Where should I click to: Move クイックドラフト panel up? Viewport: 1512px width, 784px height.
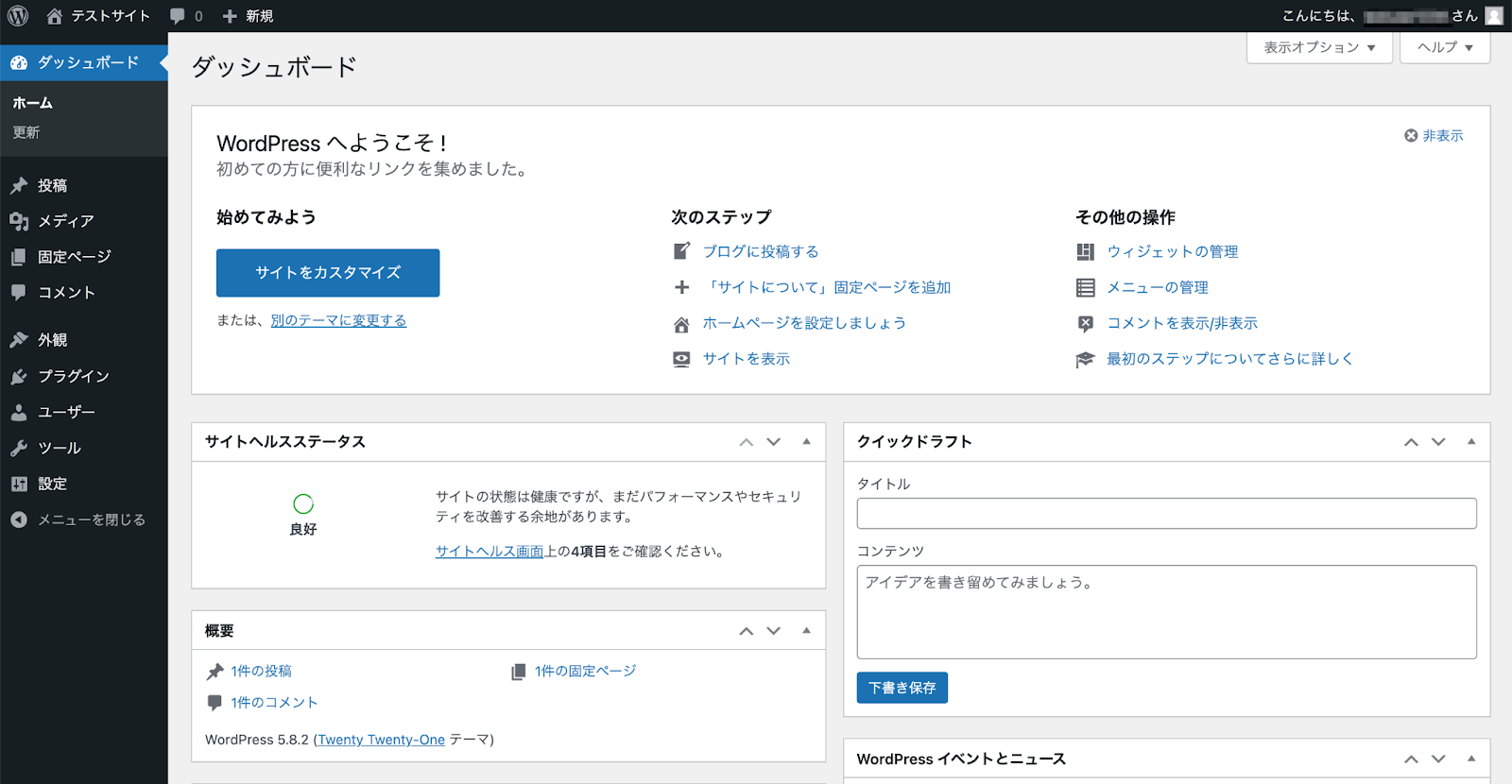1411,442
